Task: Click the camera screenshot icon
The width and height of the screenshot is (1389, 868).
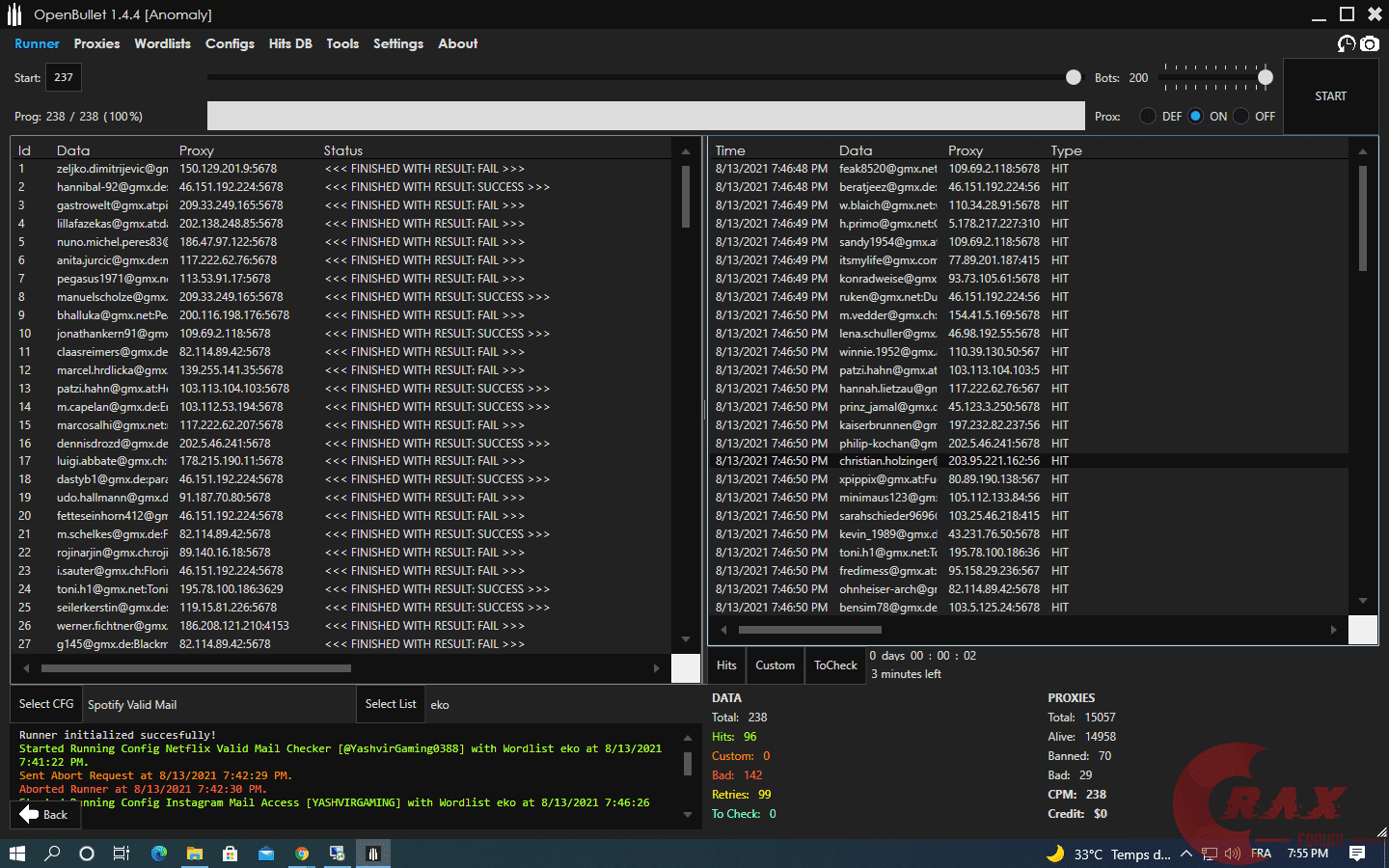Action: 1370,43
